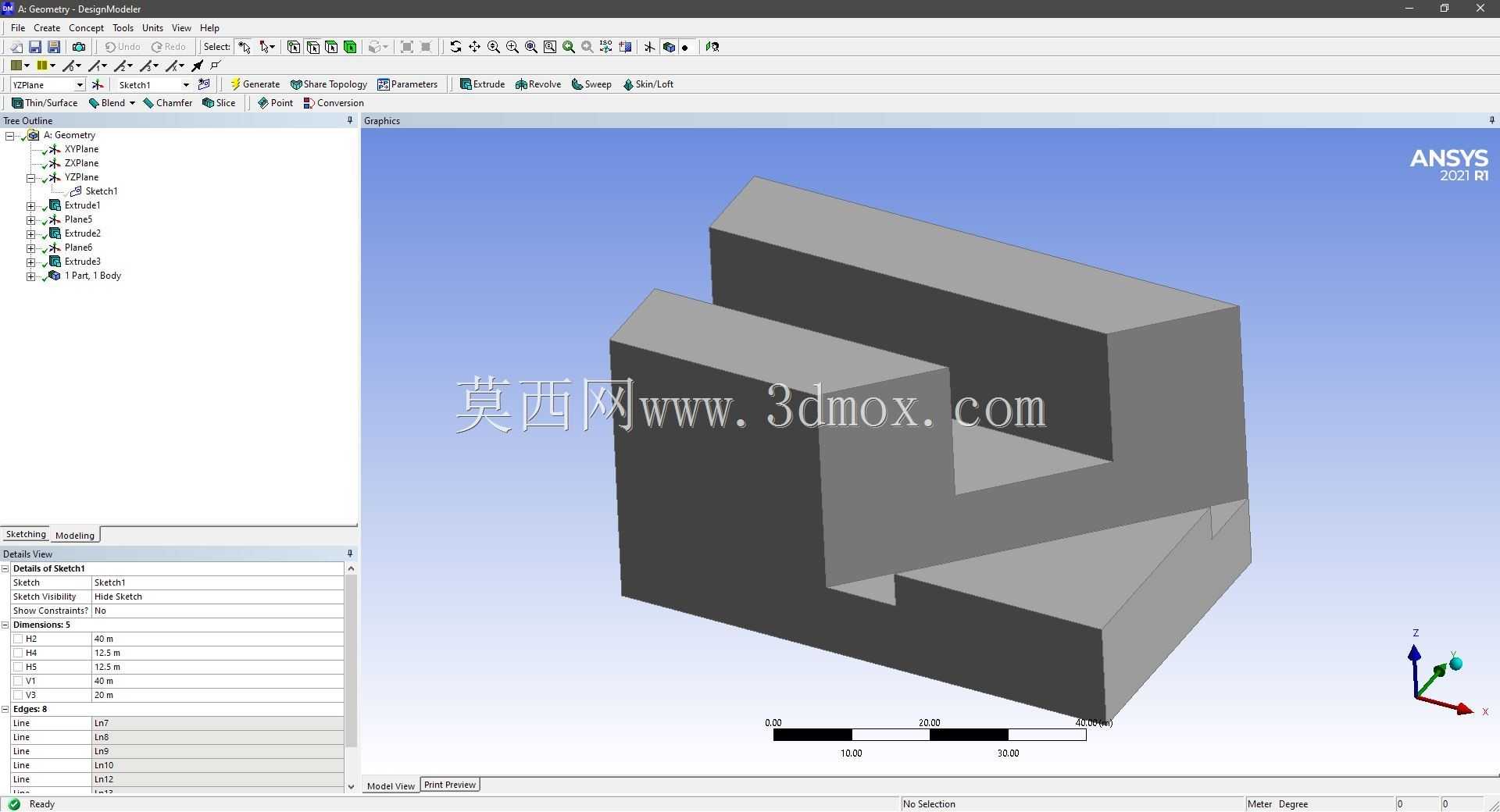Enable the vertex selection filter
This screenshot has width=1500, height=812.
click(x=294, y=47)
